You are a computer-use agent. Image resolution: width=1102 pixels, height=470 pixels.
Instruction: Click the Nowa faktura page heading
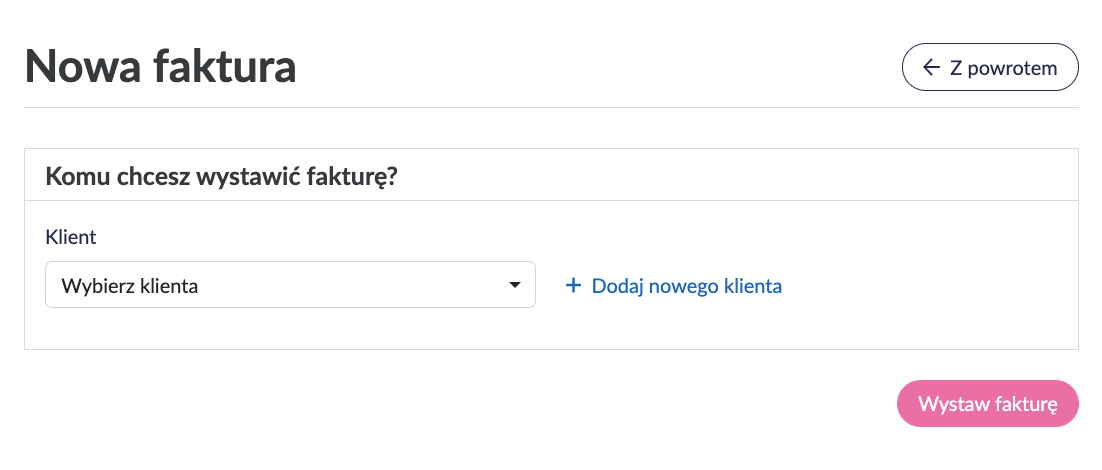tap(160, 68)
